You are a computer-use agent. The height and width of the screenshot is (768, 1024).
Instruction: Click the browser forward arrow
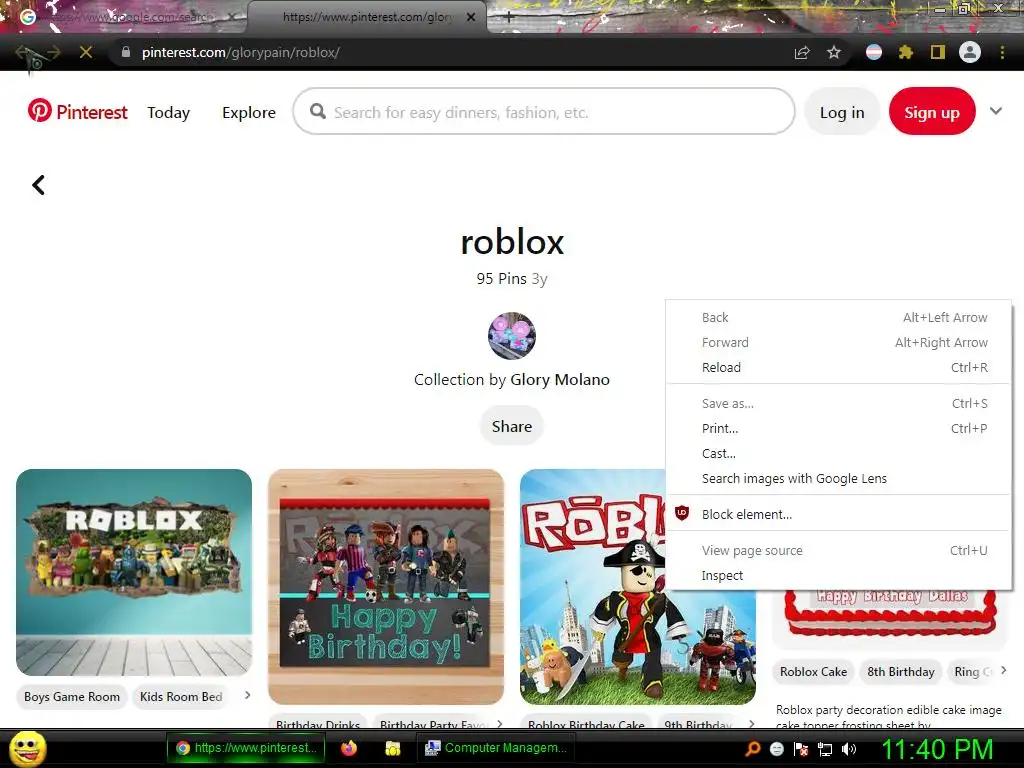[54, 52]
